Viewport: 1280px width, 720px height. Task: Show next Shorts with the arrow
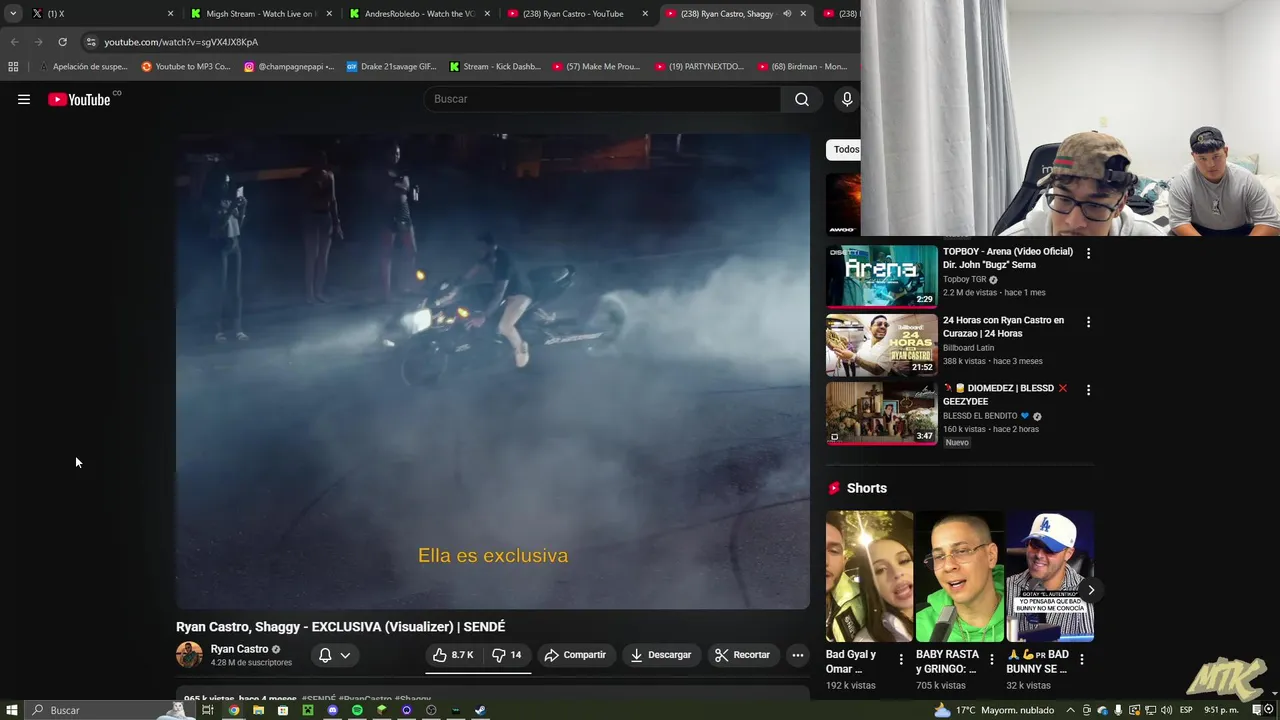tap(1091, 590)
